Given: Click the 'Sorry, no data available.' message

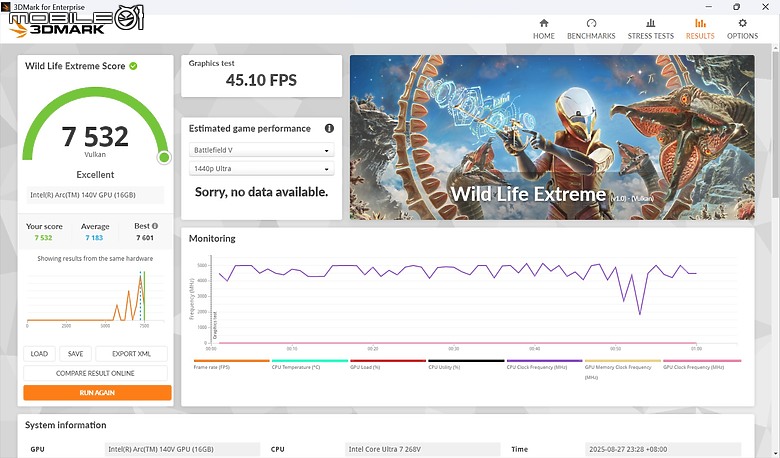Looking at the screenshot, I should tap(261, 192).
